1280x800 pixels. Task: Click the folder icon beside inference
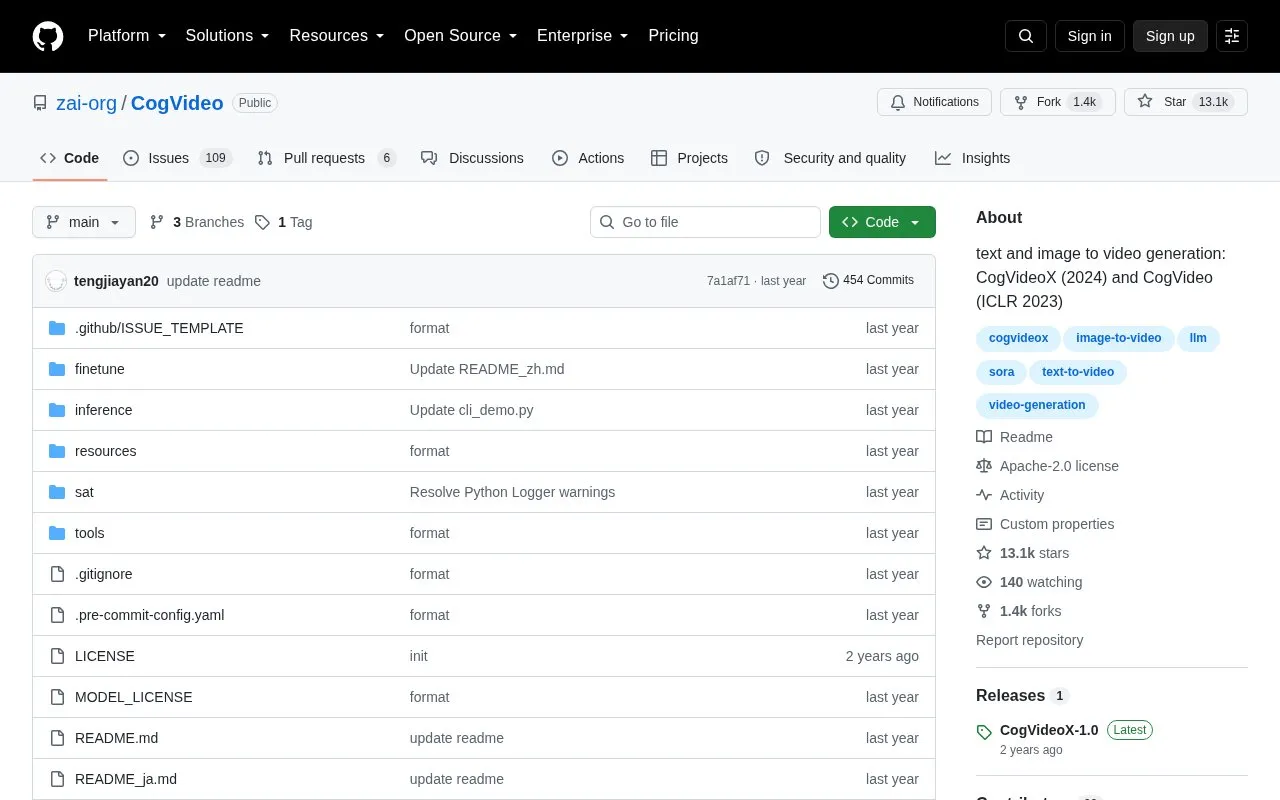click(57, 410)
